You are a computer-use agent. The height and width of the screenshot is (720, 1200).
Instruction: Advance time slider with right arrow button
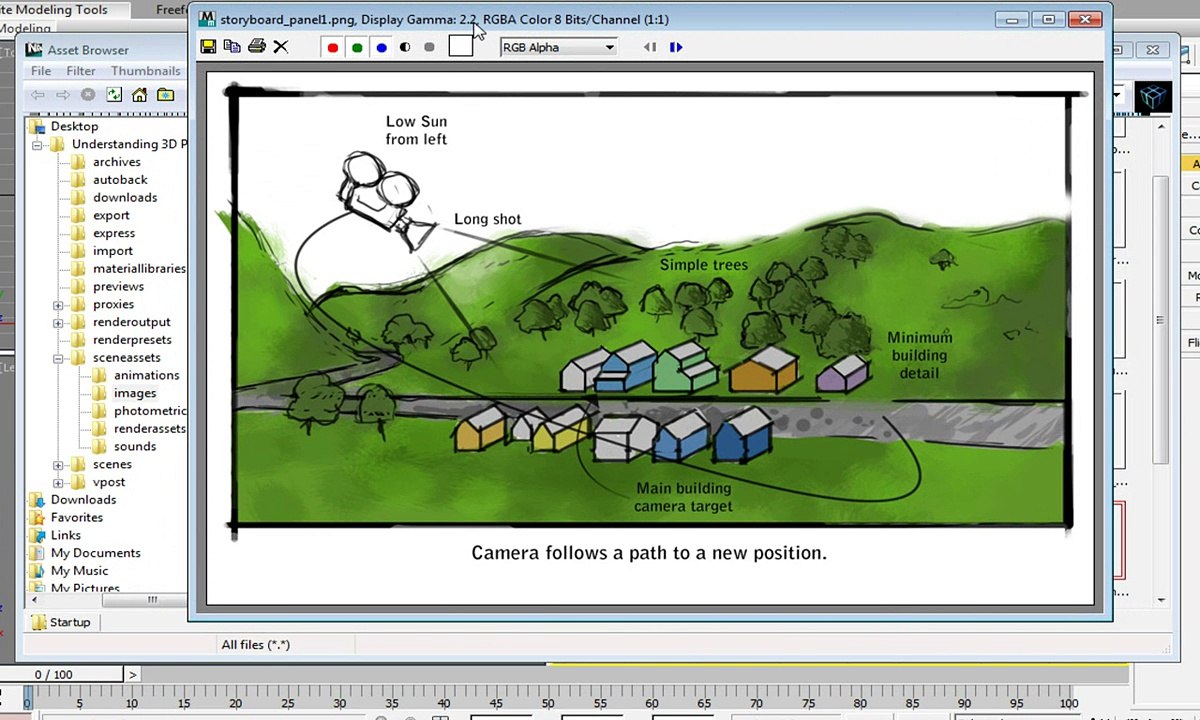(x=133, y=675)
